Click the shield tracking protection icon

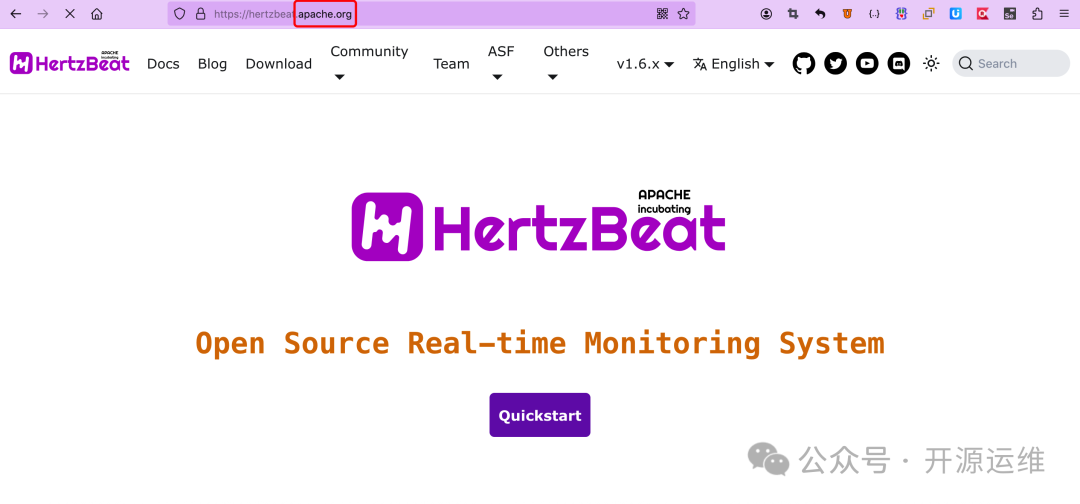point(179,14)
